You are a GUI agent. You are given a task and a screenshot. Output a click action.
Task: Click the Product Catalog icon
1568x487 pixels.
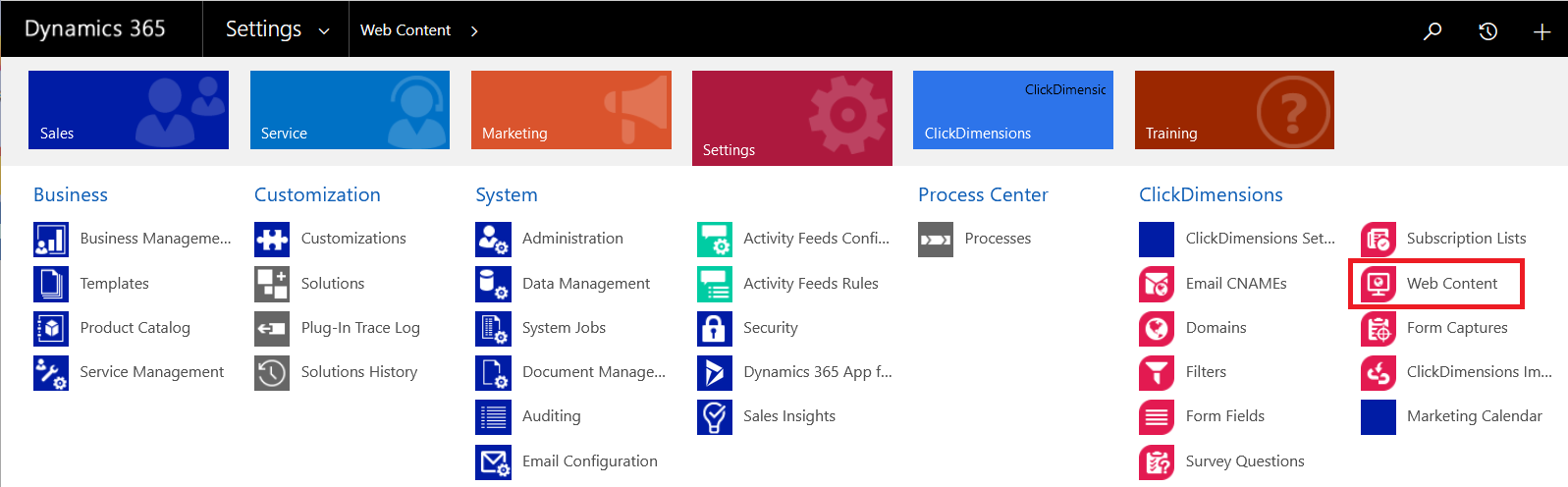pyautogui.click(x=51, y=328)
